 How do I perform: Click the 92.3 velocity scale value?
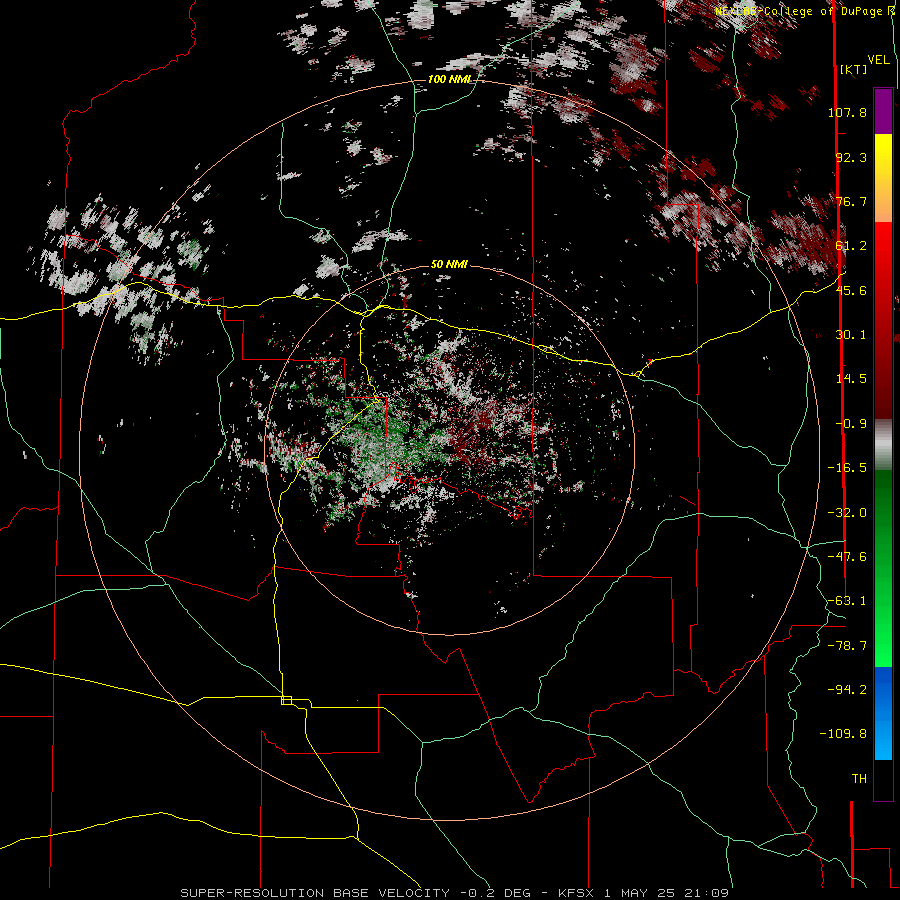851,157
